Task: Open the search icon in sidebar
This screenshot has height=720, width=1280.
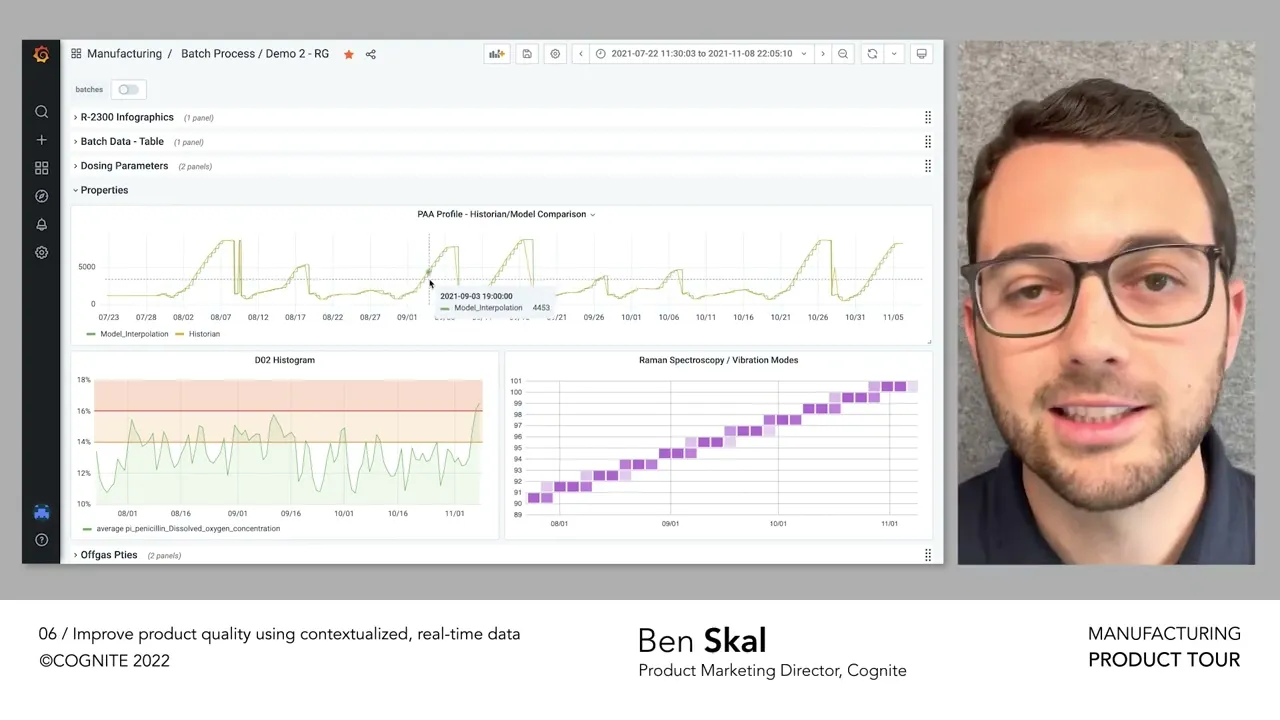Action: 41,112
